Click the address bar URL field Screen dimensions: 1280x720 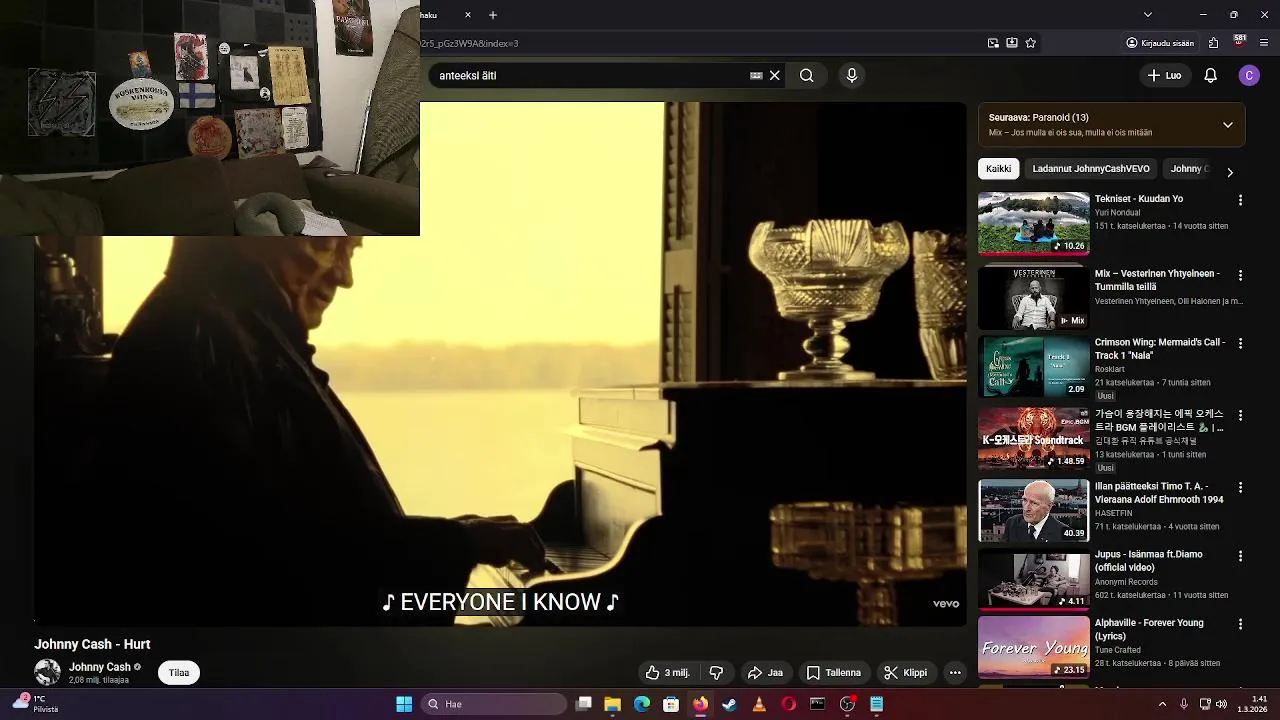700,43
